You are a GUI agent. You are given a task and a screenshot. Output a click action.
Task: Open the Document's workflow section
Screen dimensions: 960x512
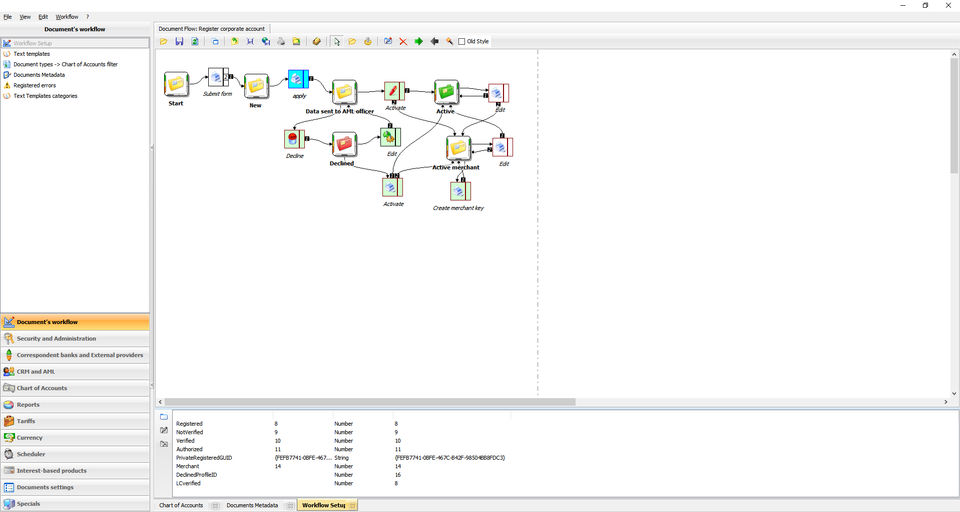(x=75, y=322)
